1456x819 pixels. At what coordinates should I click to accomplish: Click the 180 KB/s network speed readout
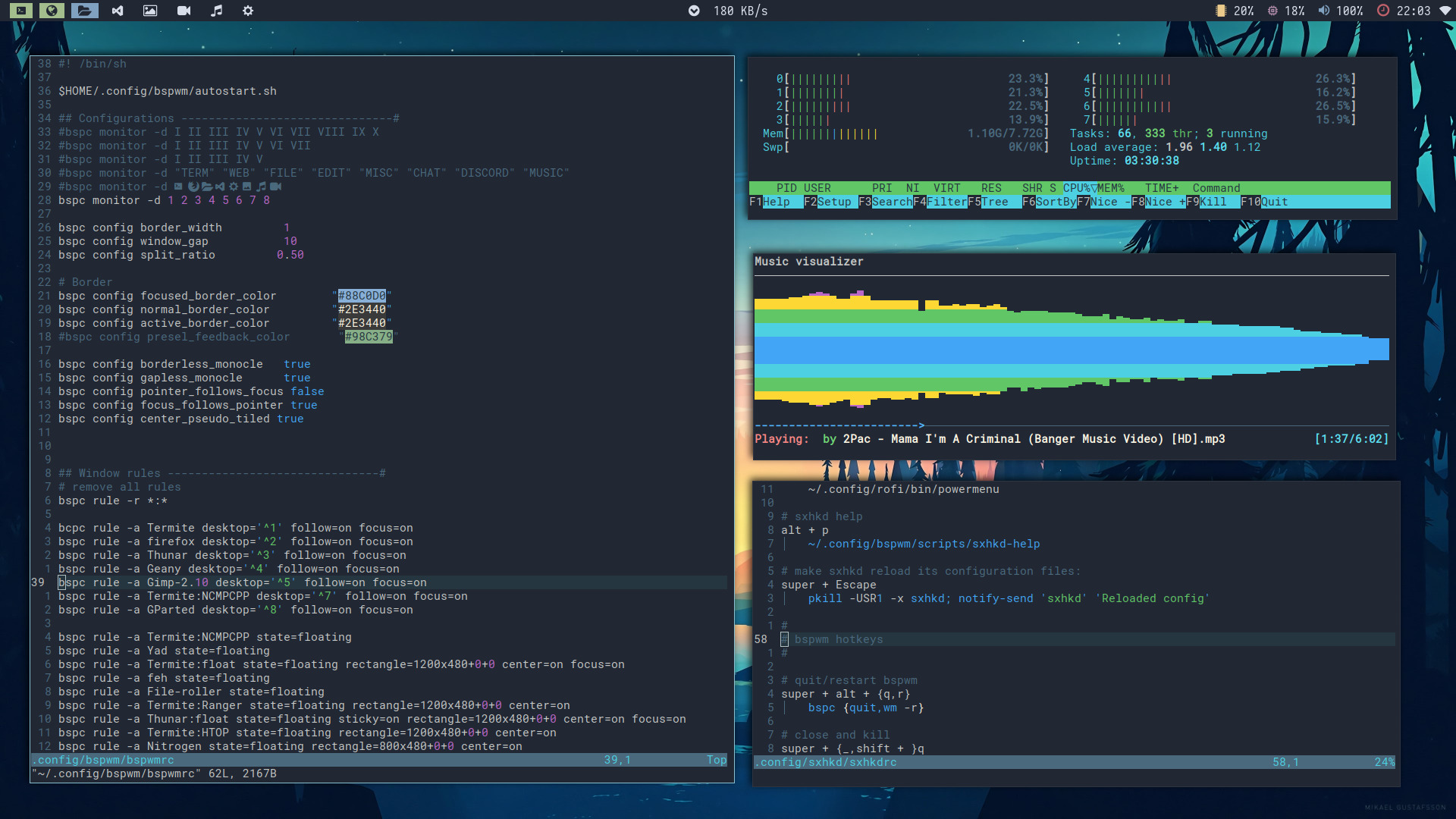[740, 11]
